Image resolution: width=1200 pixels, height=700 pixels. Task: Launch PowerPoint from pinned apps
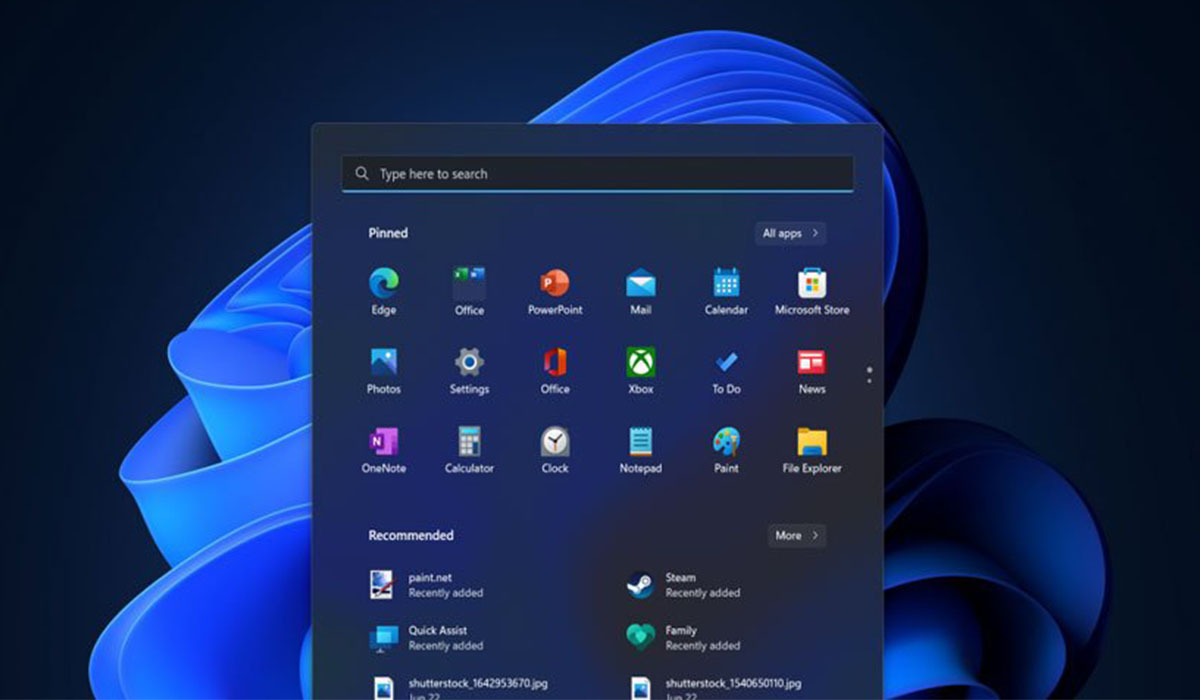(555, 291)
